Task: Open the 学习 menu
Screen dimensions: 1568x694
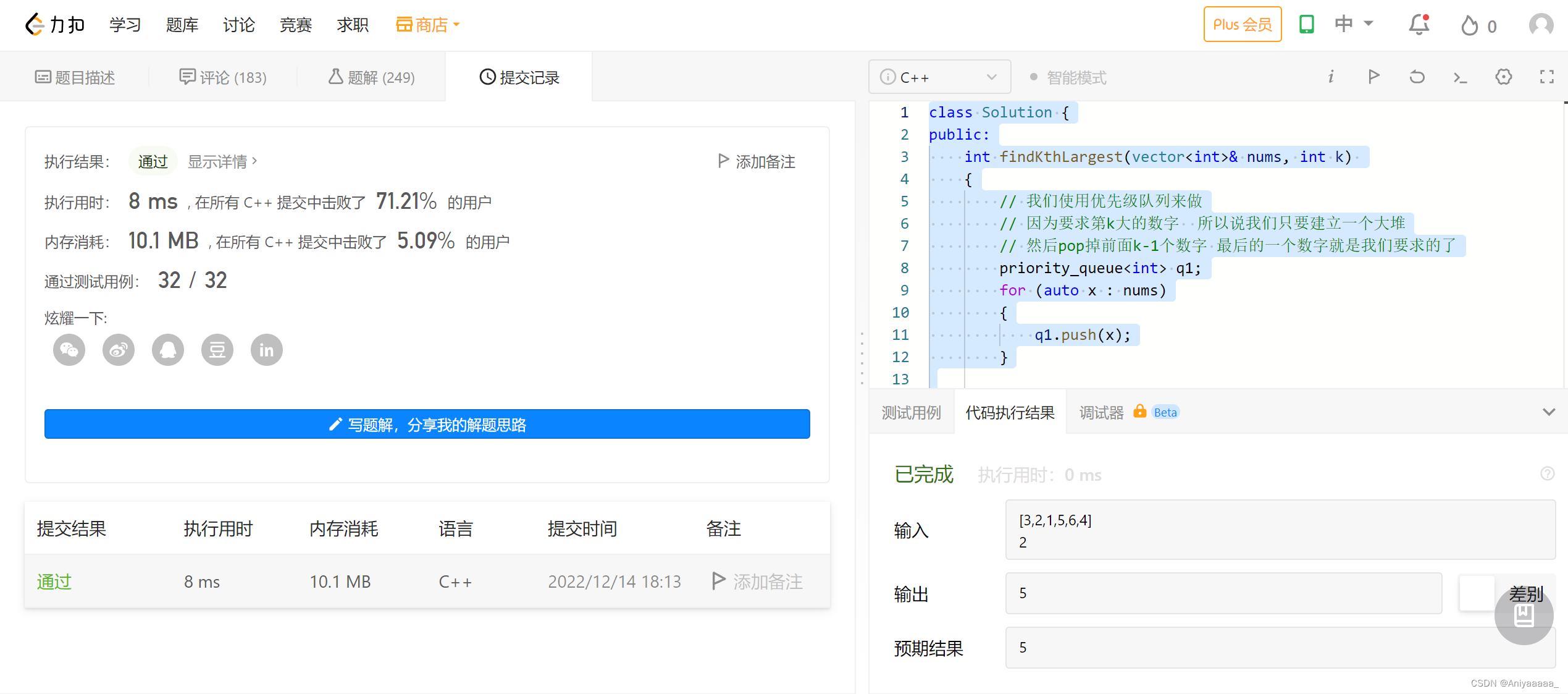Action: tap(125, 25)
